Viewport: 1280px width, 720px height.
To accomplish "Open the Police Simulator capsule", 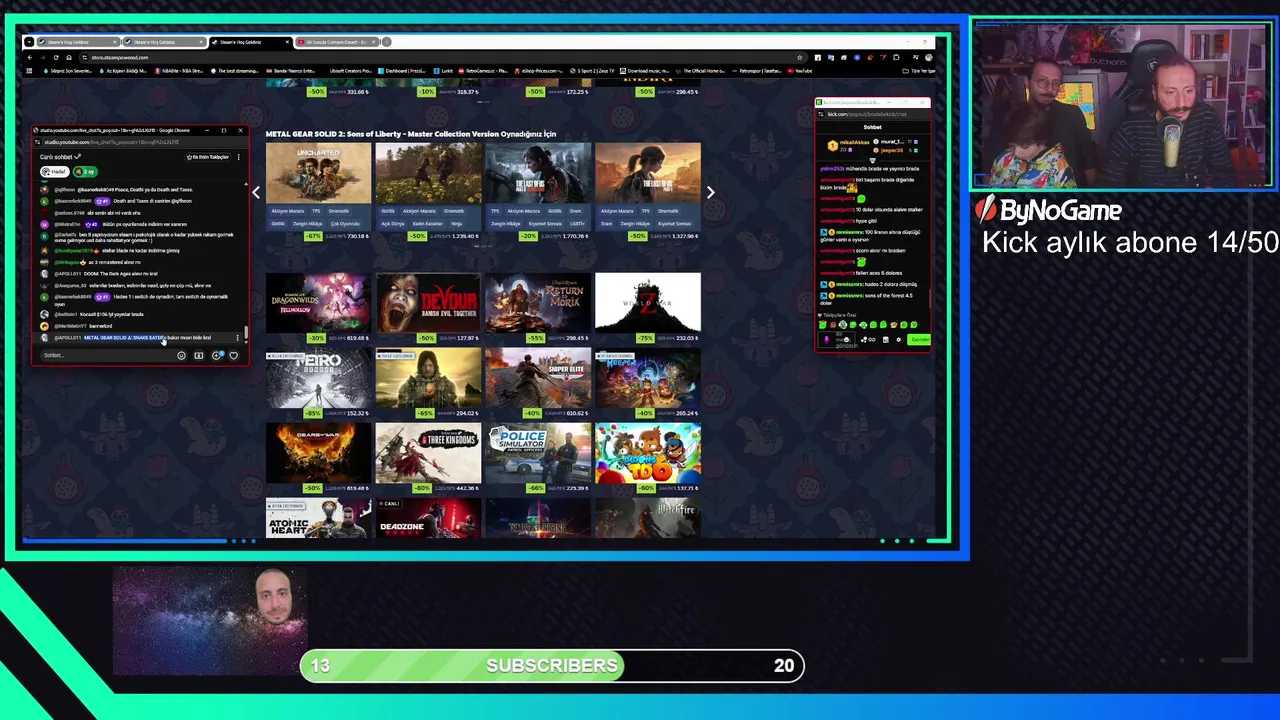I will [538, 453].
